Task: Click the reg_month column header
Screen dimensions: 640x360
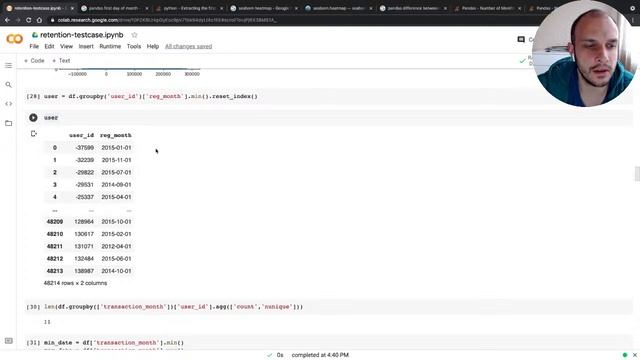Action: coord(116,135)
